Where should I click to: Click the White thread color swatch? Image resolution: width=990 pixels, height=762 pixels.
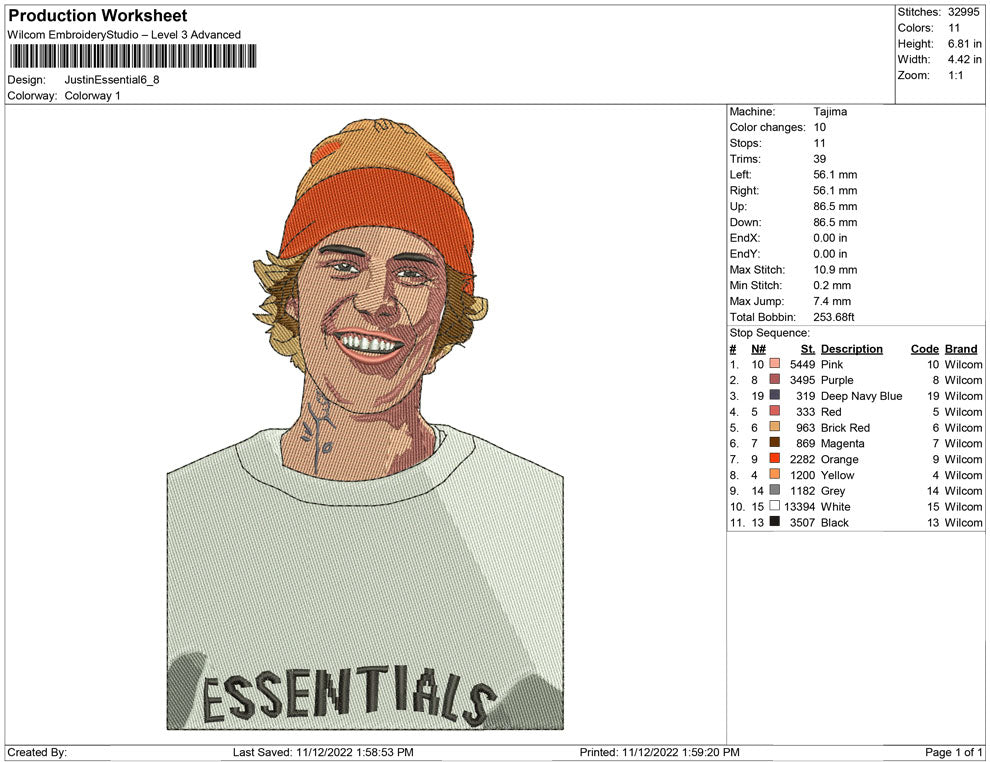(775, 506)
